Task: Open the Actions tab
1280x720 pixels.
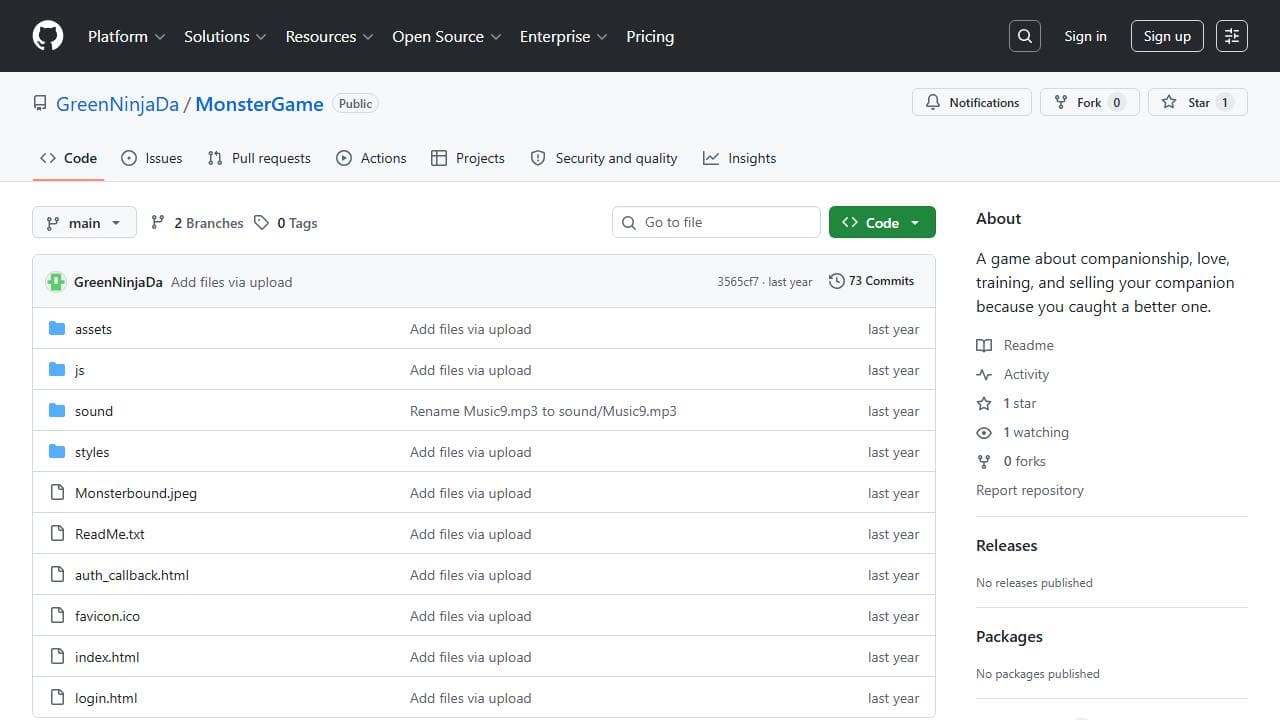Action: coord(371,158)
